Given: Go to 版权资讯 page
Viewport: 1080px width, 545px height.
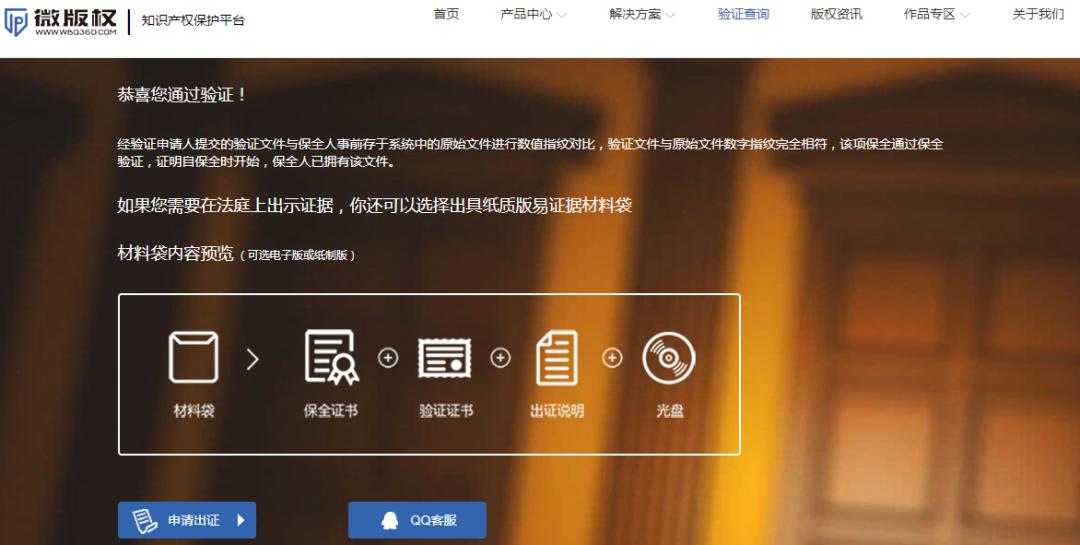Looking at the screenshot, I should pyautogui.click(x=836, y=14).
